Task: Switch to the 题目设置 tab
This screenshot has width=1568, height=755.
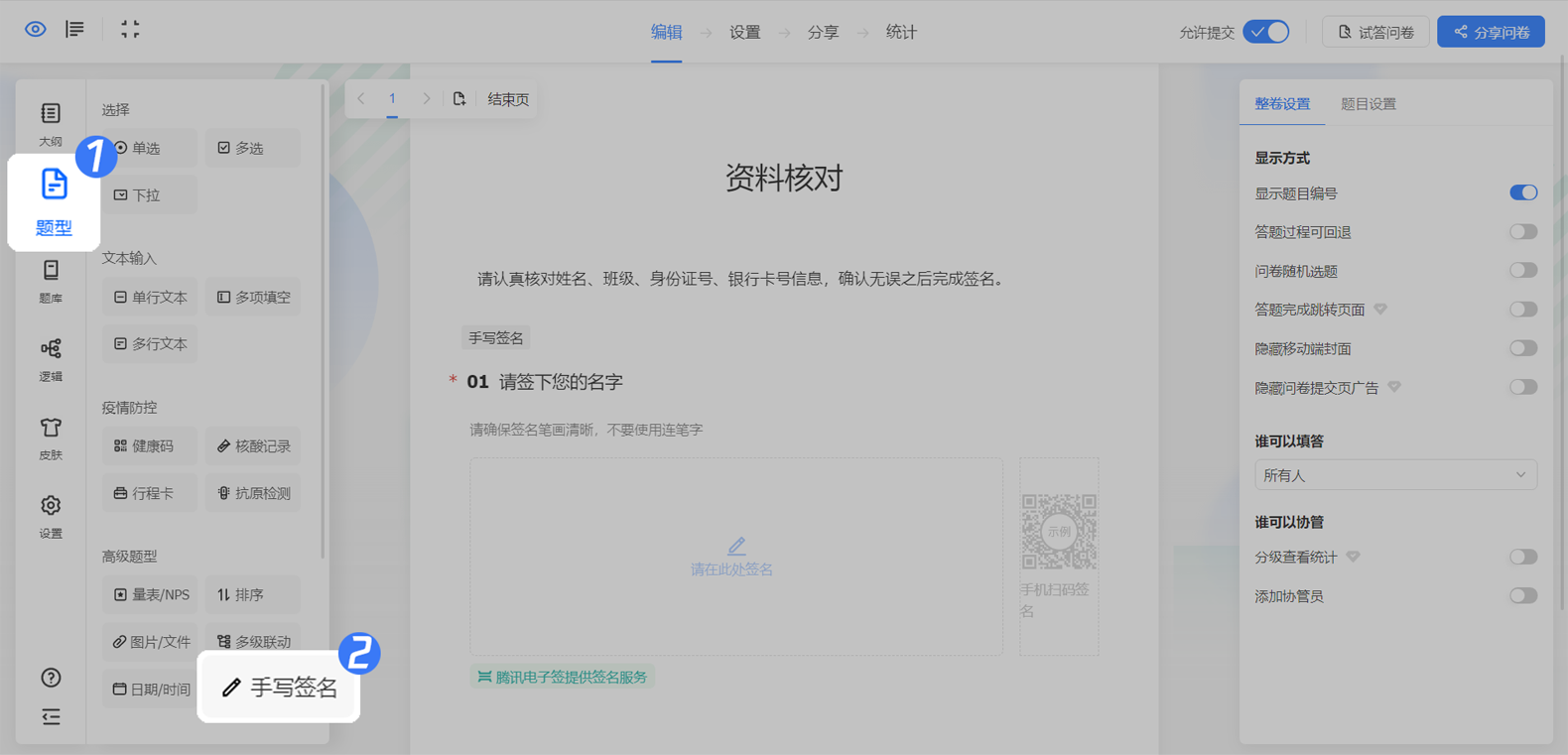Action: point(1368,104)
